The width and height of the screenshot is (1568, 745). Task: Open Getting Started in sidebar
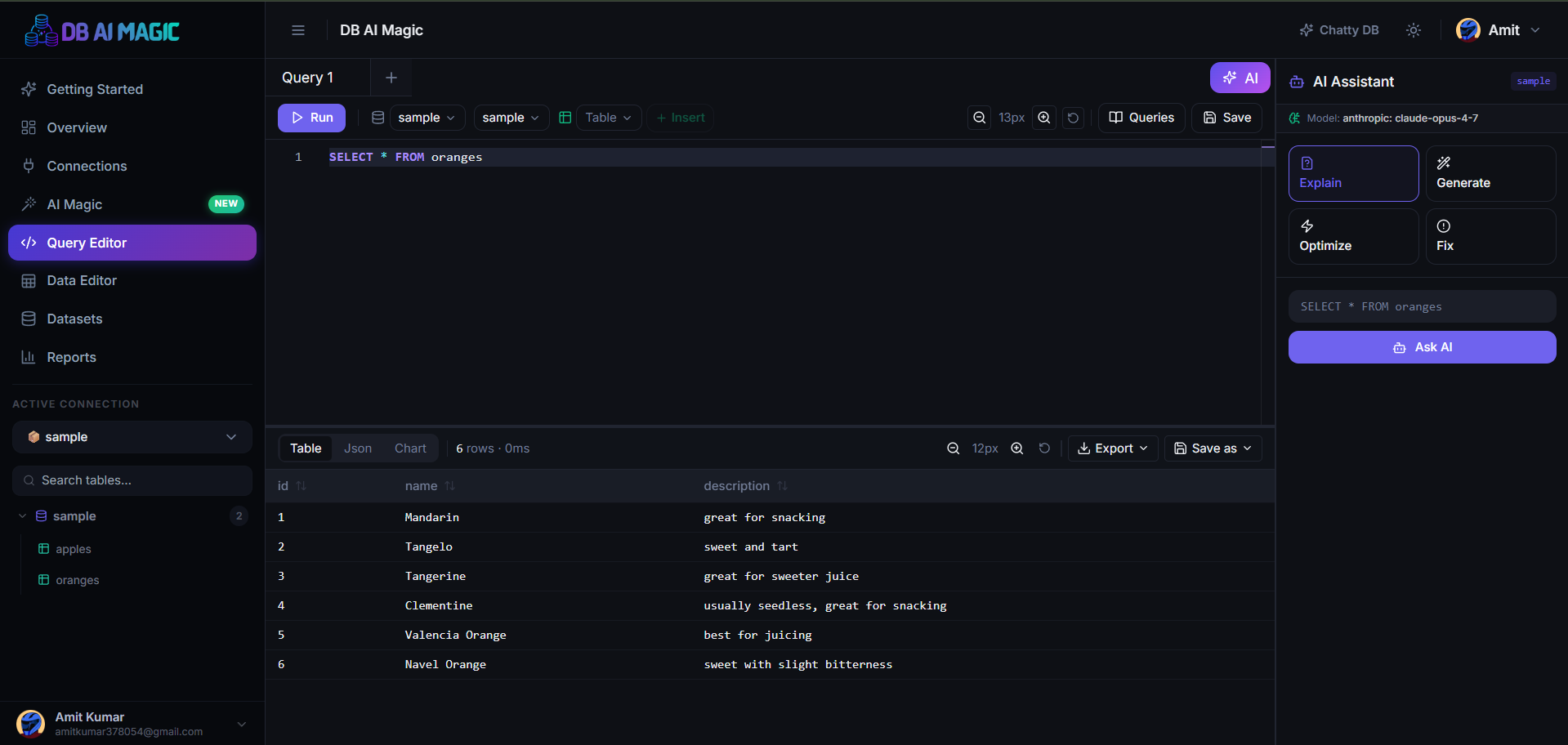[132, 89]
